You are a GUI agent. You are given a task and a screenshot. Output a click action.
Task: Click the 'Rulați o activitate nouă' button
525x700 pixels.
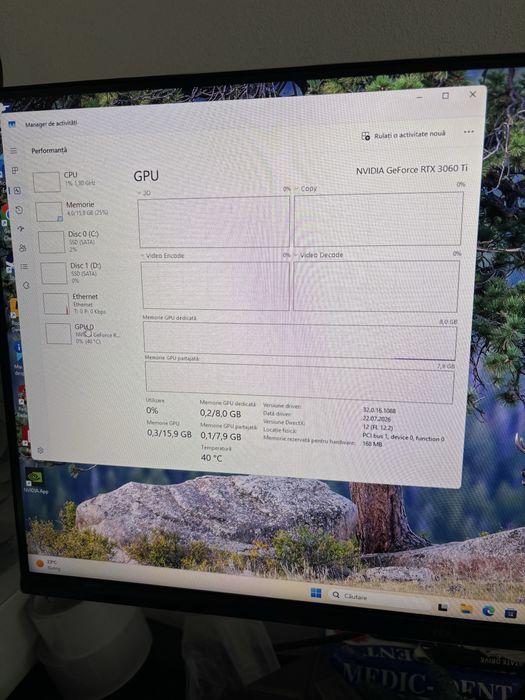404,135
